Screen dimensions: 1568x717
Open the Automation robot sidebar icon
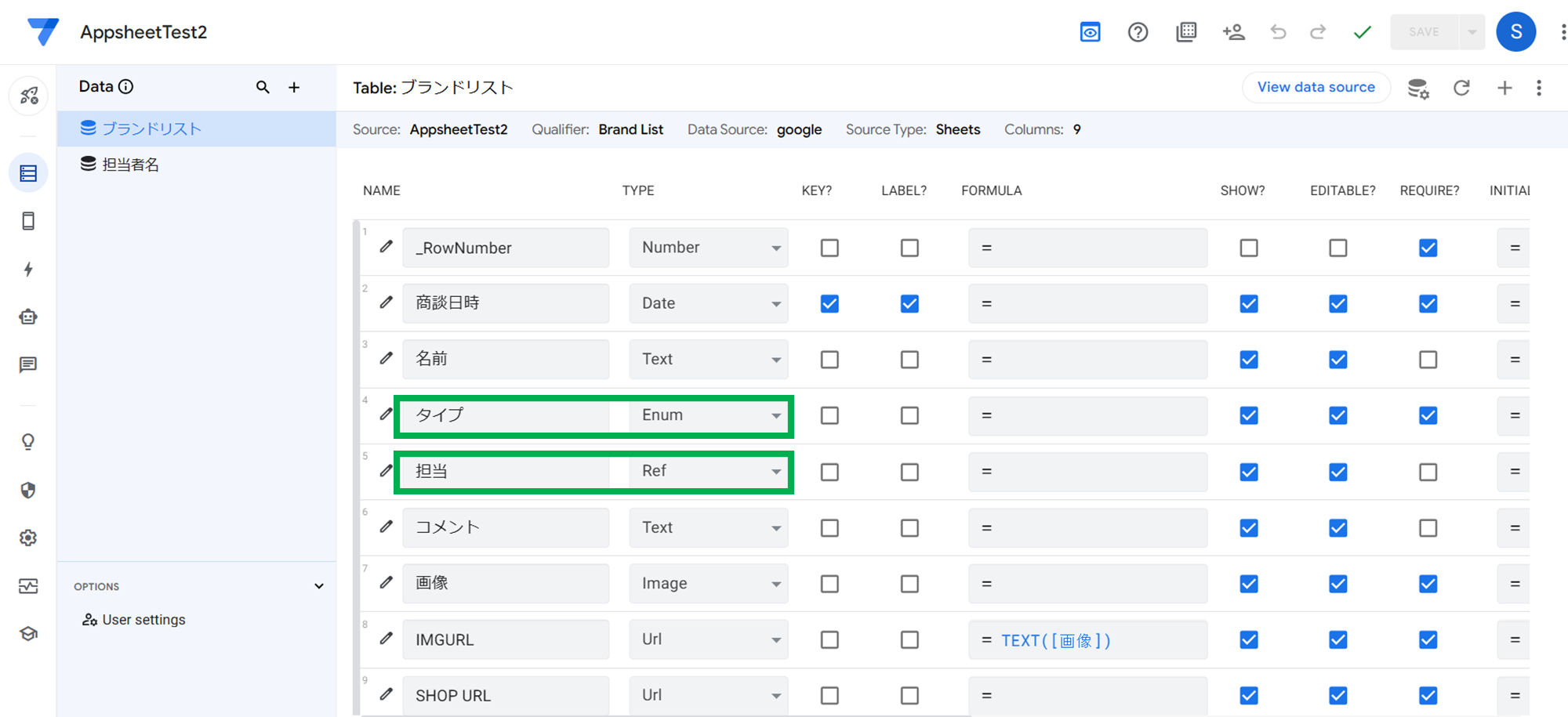coord(28,317)
